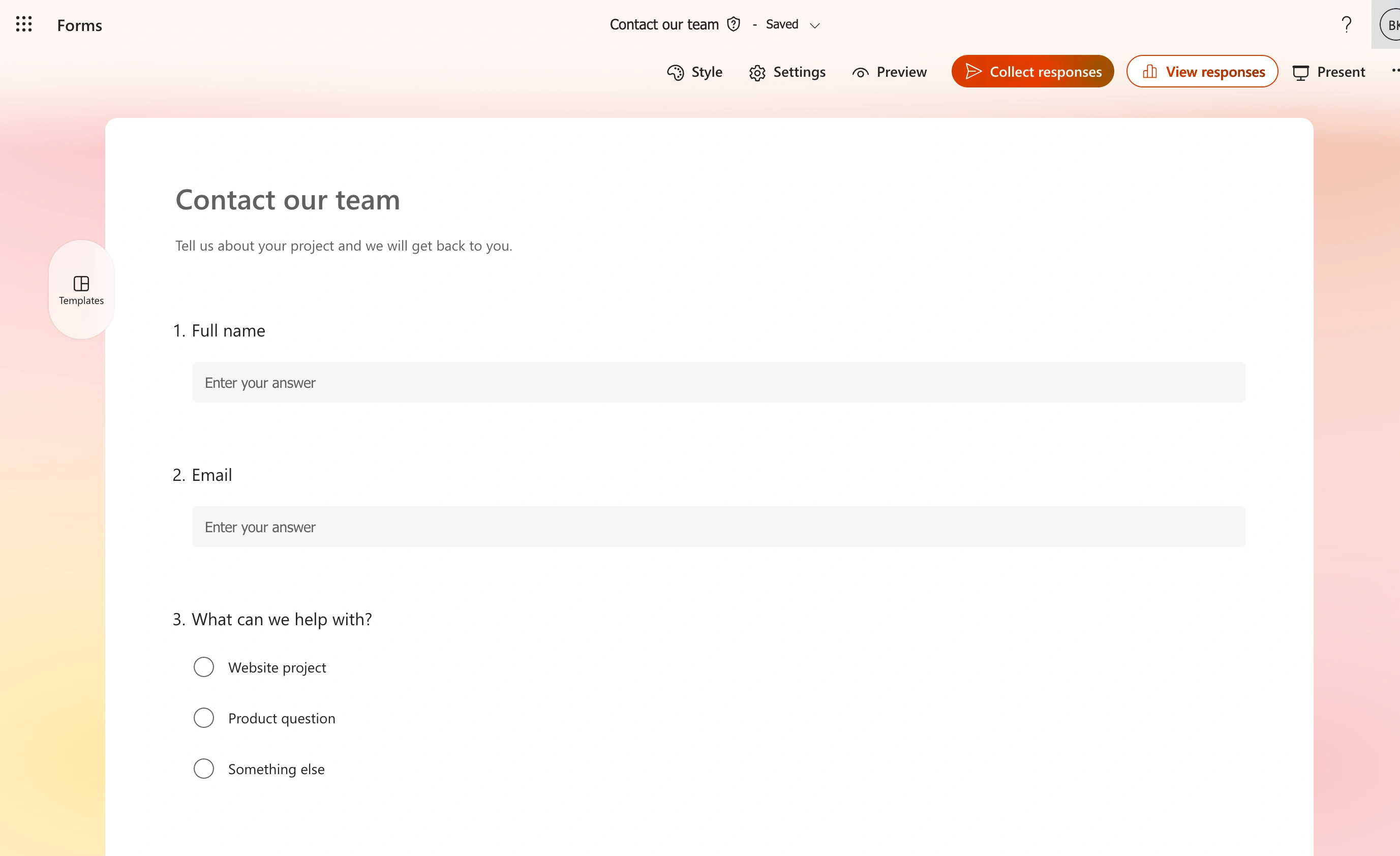
Task: Click the Collect responses button
Action: (1032, 72)
